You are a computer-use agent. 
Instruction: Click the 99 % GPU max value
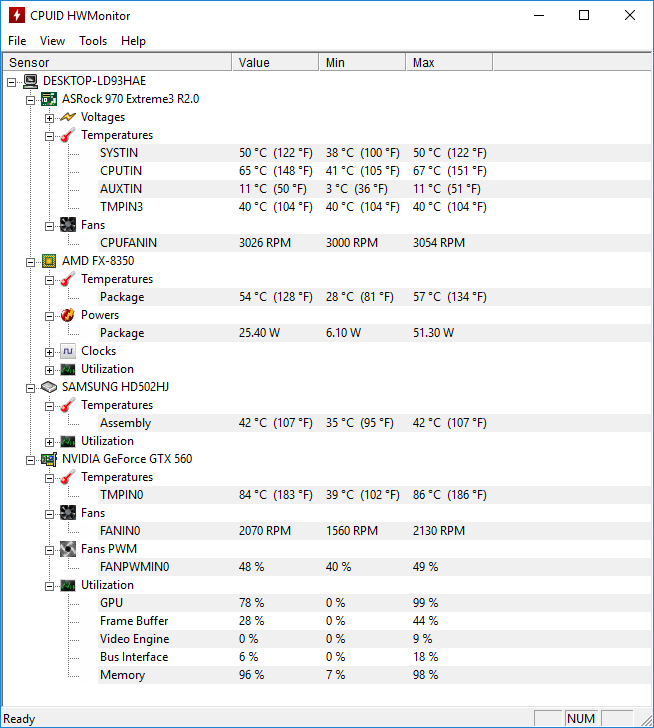pos(425,603)
